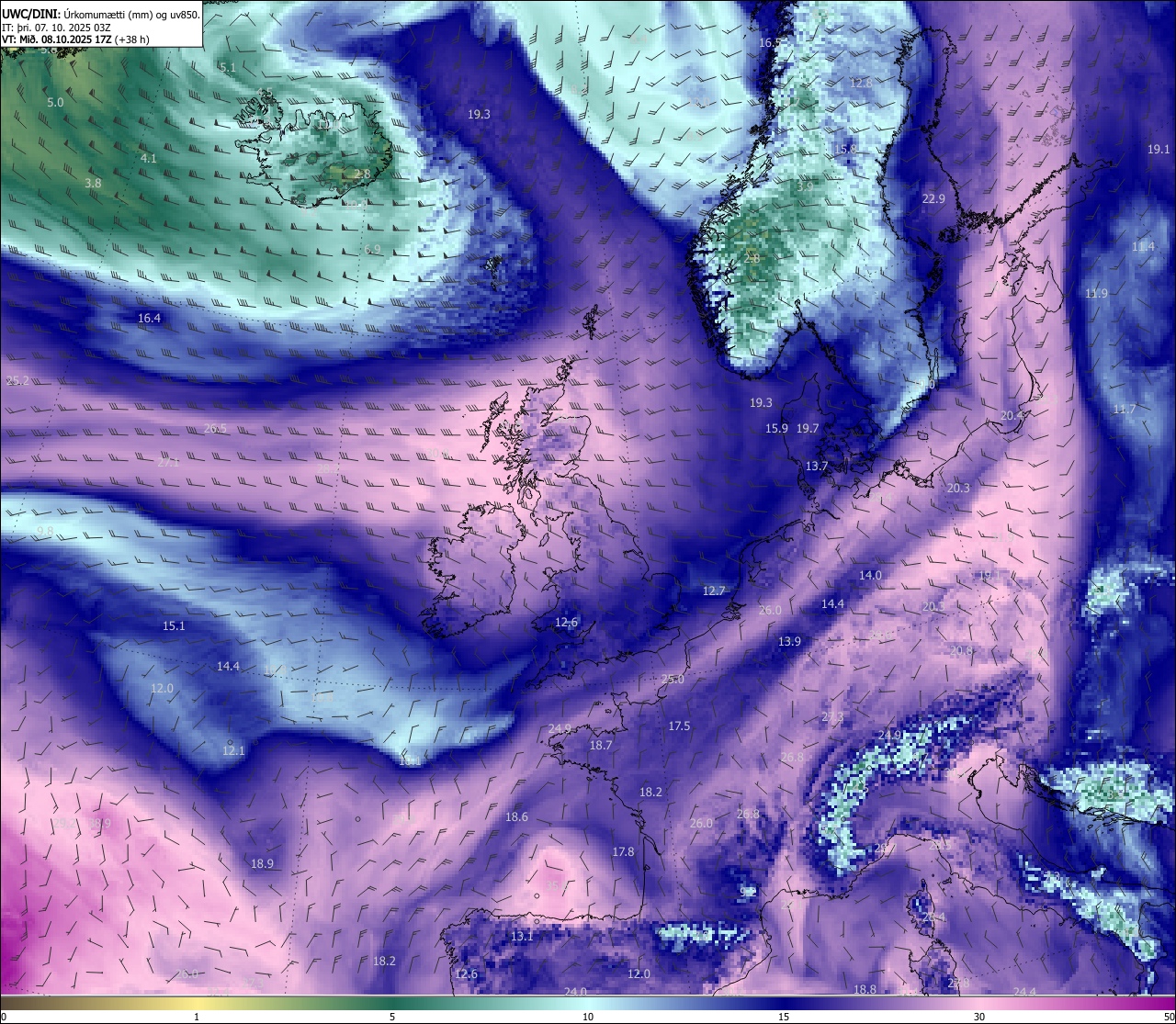1176x1024 pixels.
Task: Click the UWC/DINI title label
Action: click(29, 15)
